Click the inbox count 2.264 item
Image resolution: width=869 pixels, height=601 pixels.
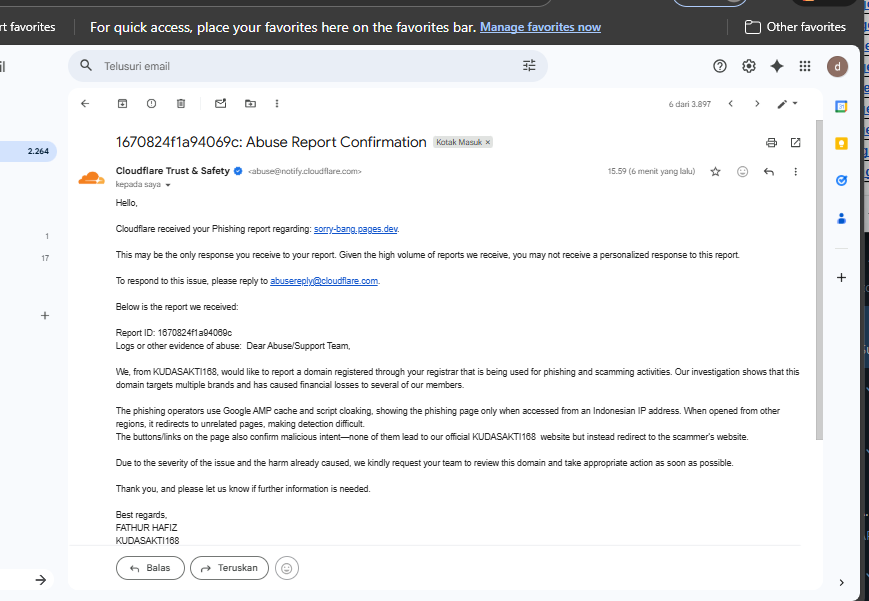point(28,151)
